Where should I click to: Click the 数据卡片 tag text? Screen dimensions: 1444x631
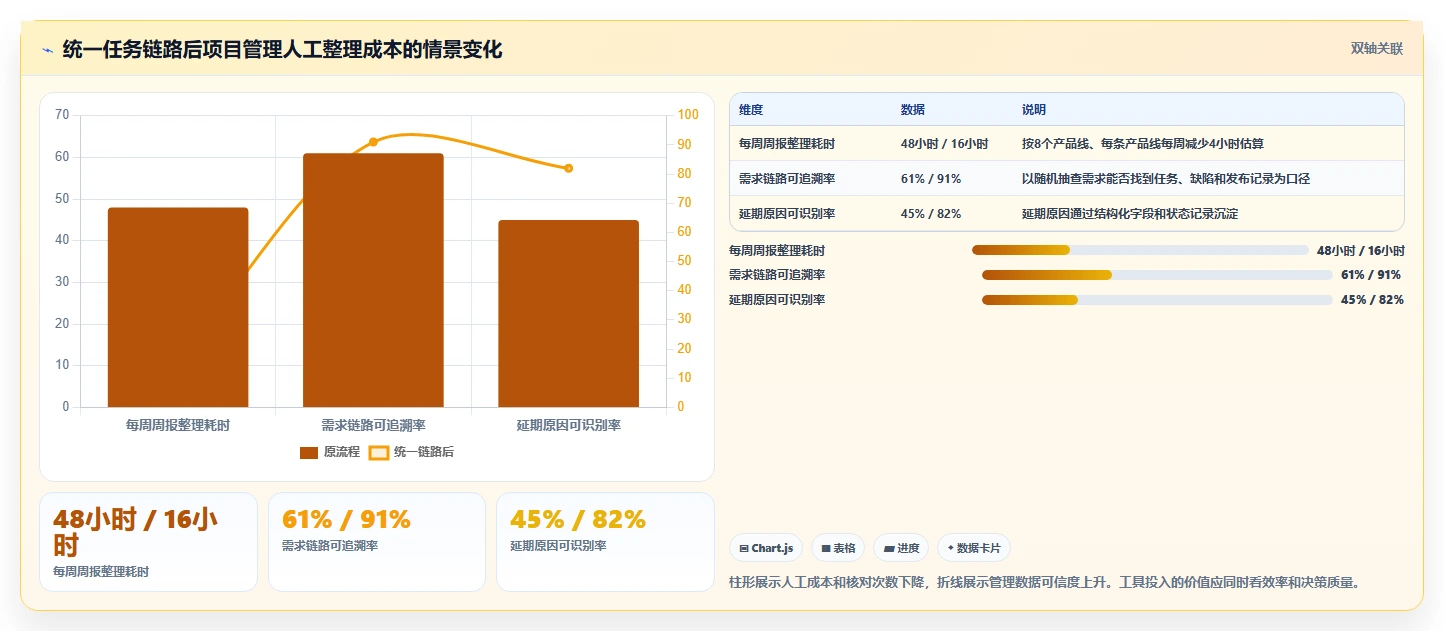(x=979, y=548)
